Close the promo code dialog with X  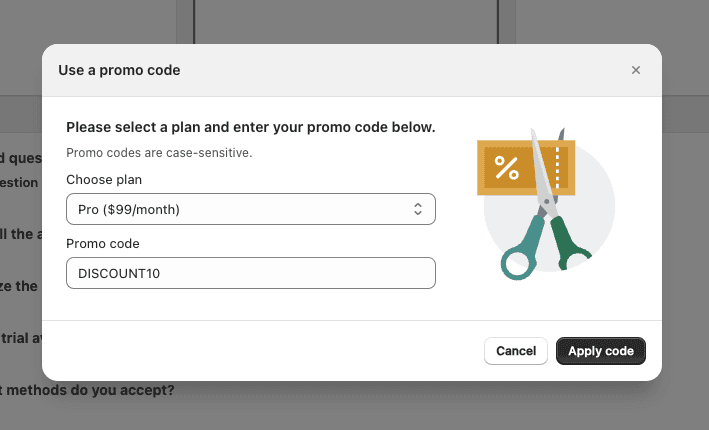(x=636, y=70)
